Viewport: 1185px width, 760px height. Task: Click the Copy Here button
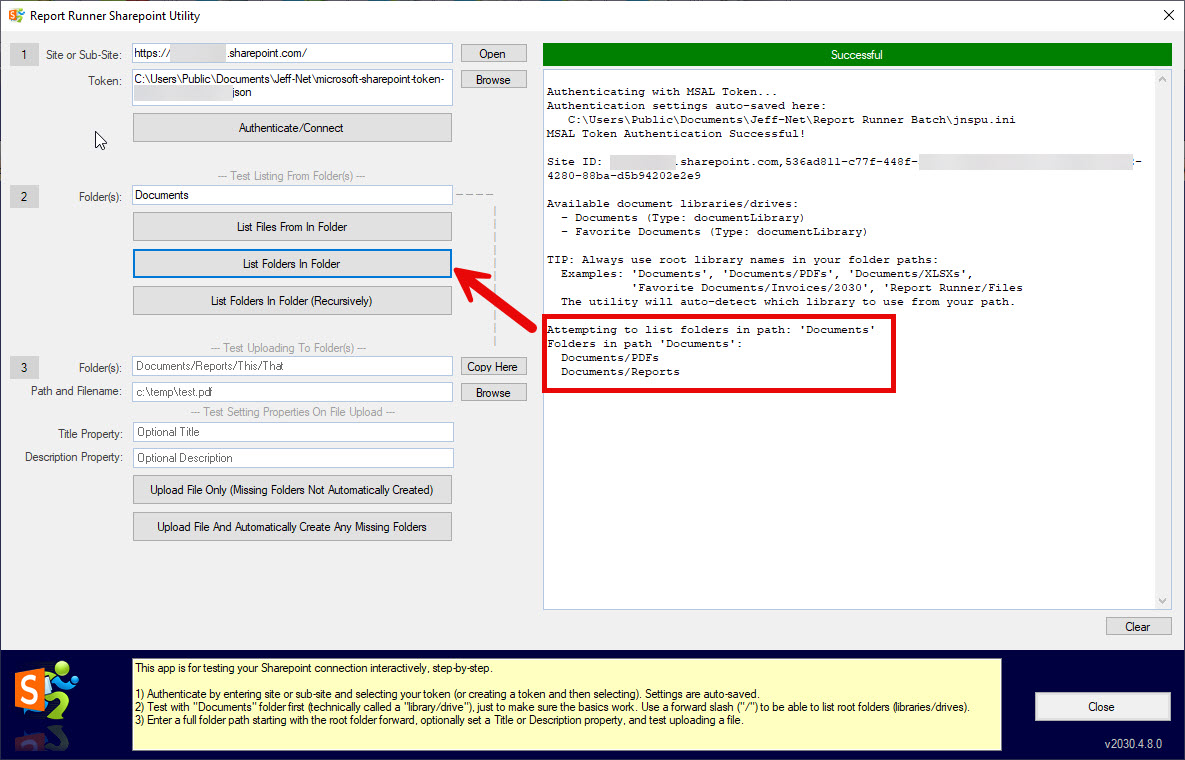pyautogui.click(x=492, y=367)
